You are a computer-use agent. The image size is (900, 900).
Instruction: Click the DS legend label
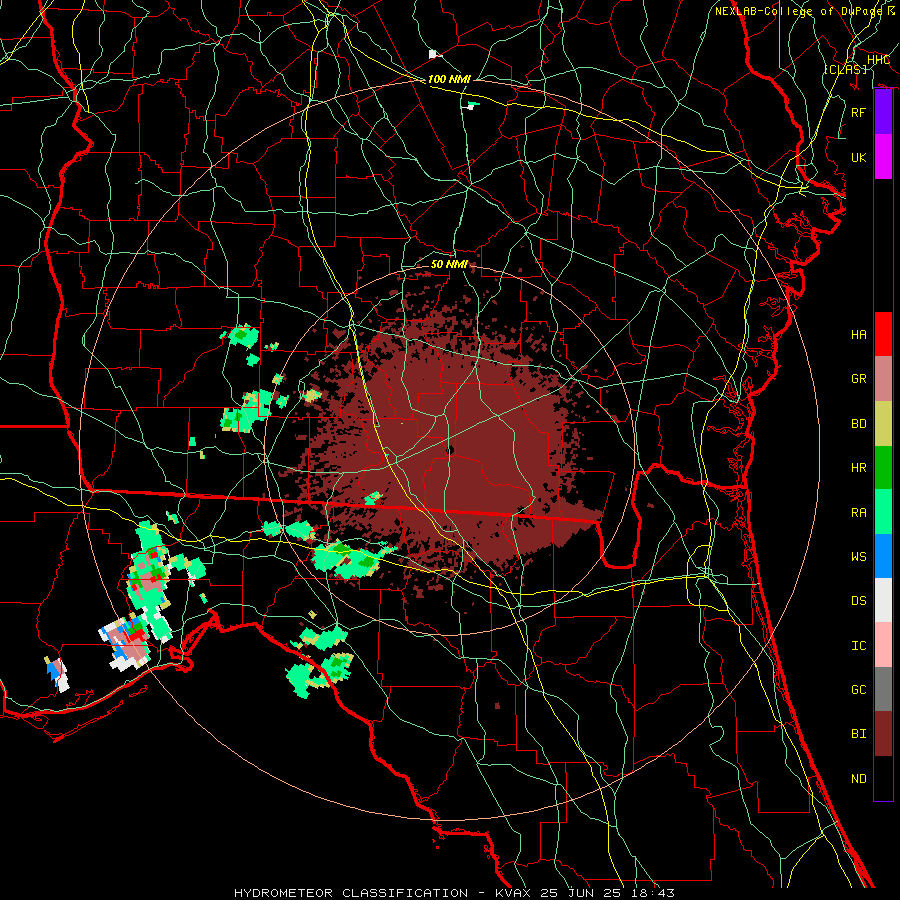pos(858,601)
